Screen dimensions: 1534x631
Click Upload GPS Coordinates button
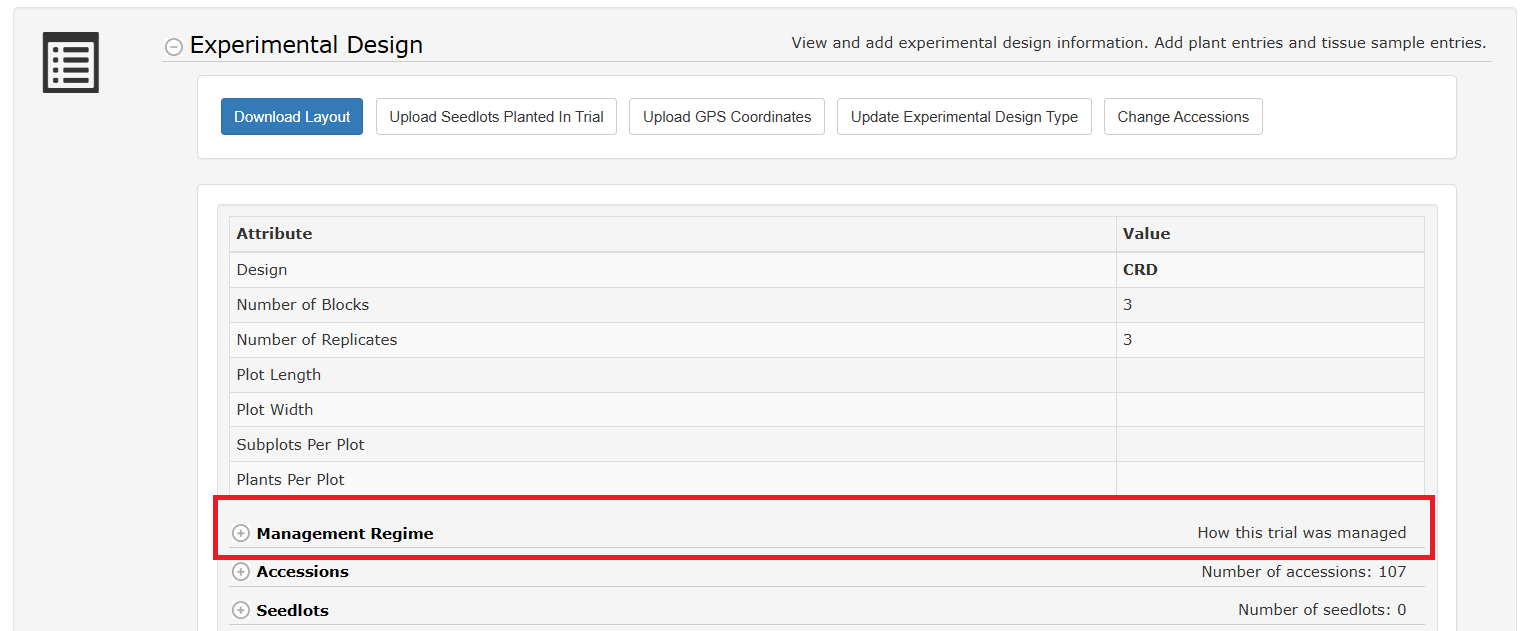pos(727,117)
